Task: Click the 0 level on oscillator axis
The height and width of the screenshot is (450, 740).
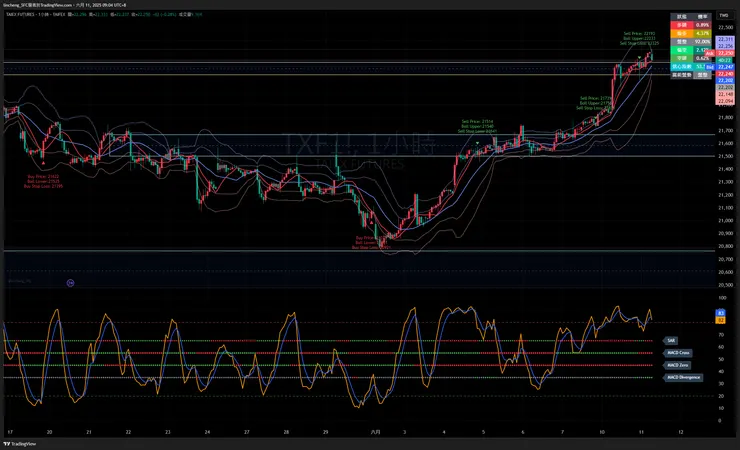Action: pyautogui.click(x=720, y=421)
